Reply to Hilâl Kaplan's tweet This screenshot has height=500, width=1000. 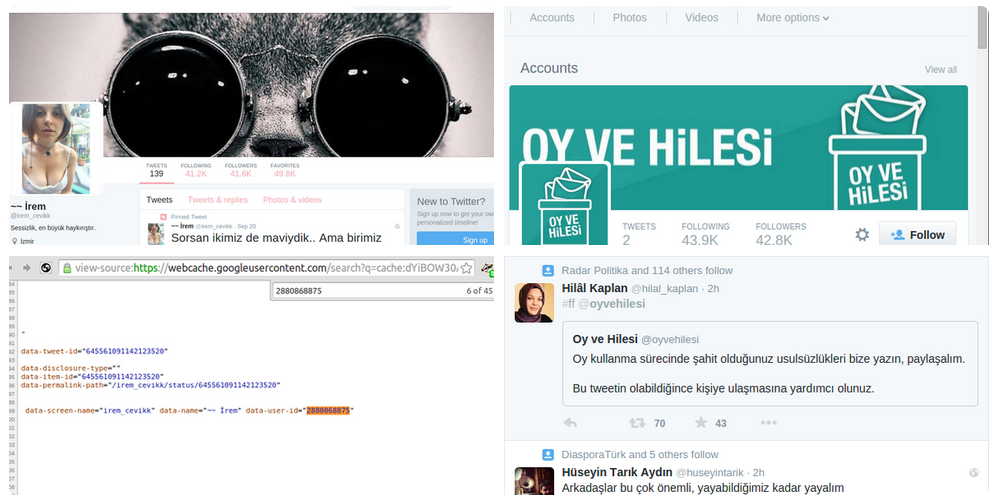571,423
